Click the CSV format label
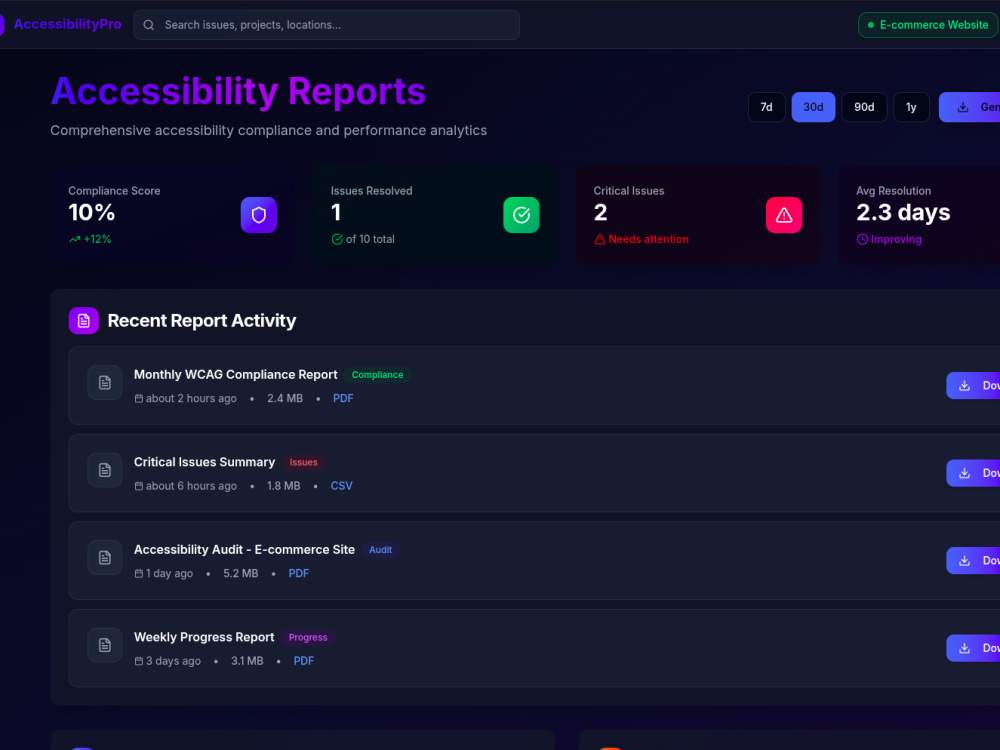 [x=341, y=485]
